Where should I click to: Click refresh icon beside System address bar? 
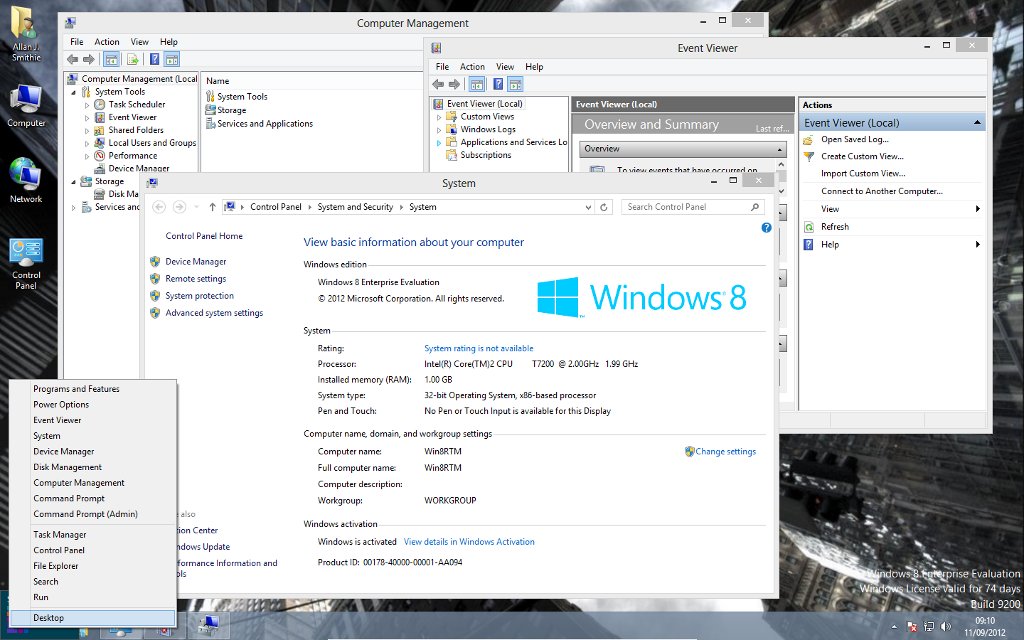(604, 207)
